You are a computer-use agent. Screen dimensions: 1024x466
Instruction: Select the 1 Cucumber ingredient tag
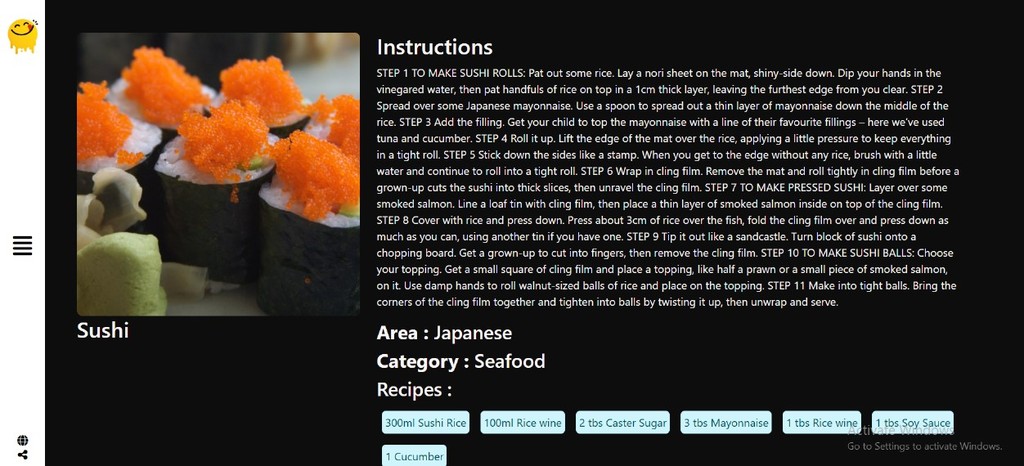(x=414, y=456)
